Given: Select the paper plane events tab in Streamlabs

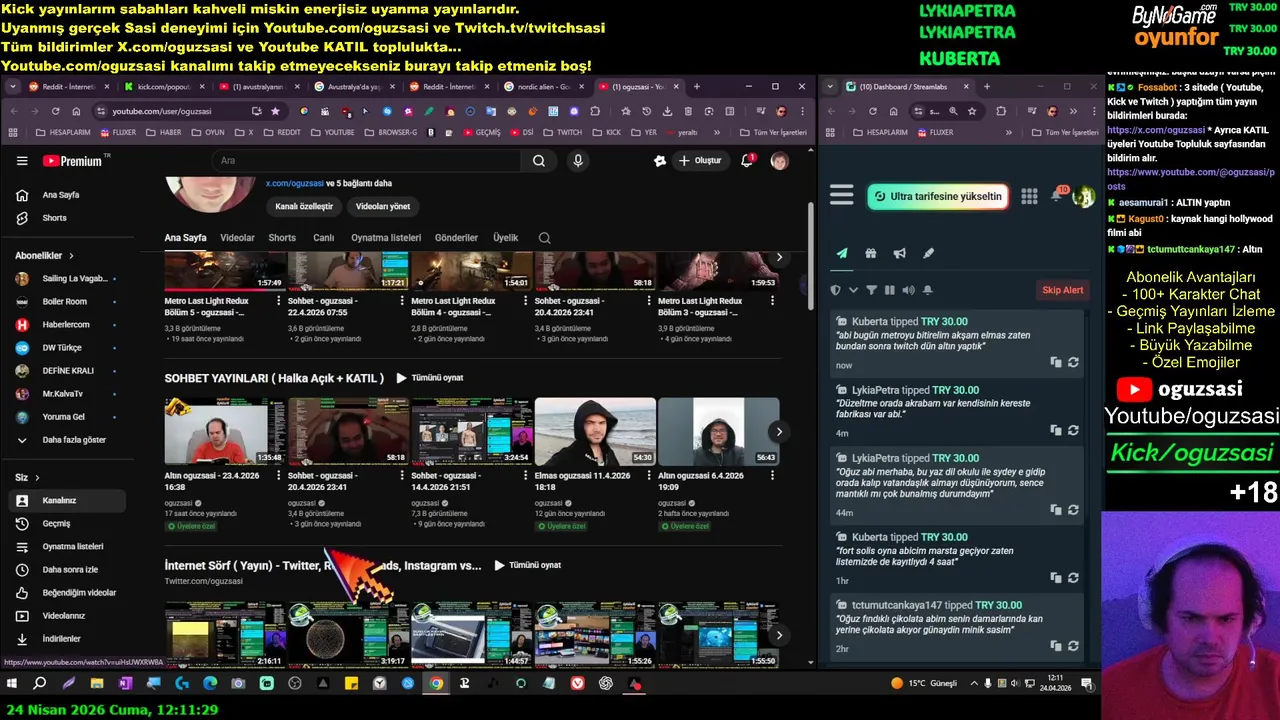Looking at the screenshot, I should point(842,254).
